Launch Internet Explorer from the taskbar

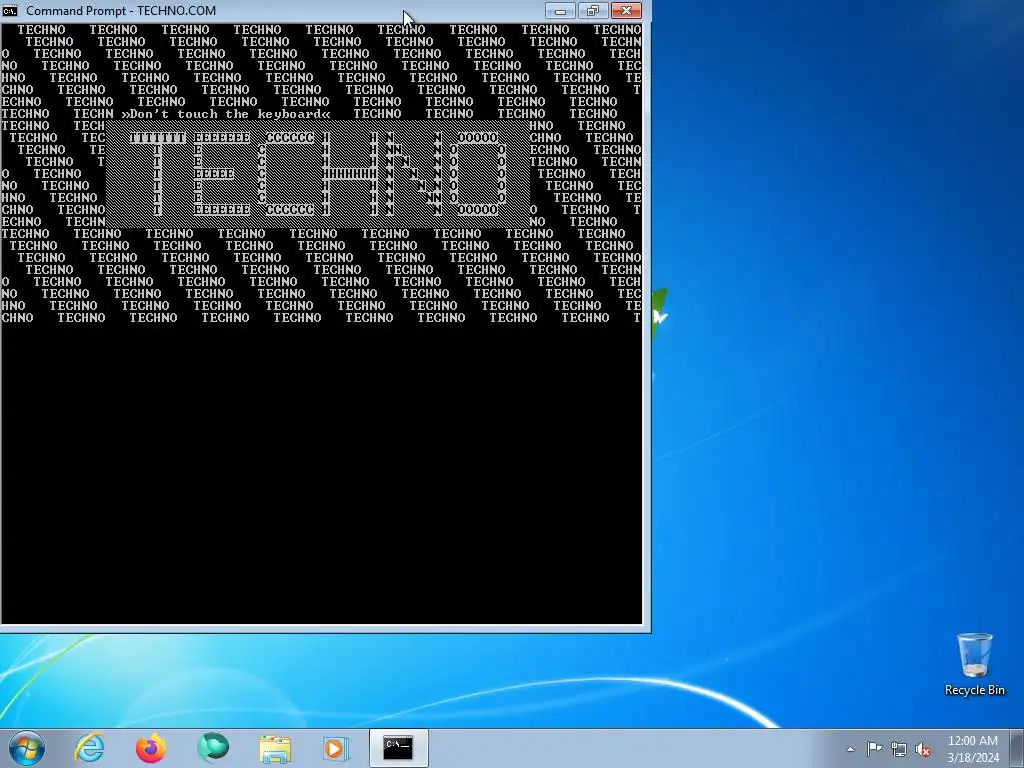(x=89, y=748)
